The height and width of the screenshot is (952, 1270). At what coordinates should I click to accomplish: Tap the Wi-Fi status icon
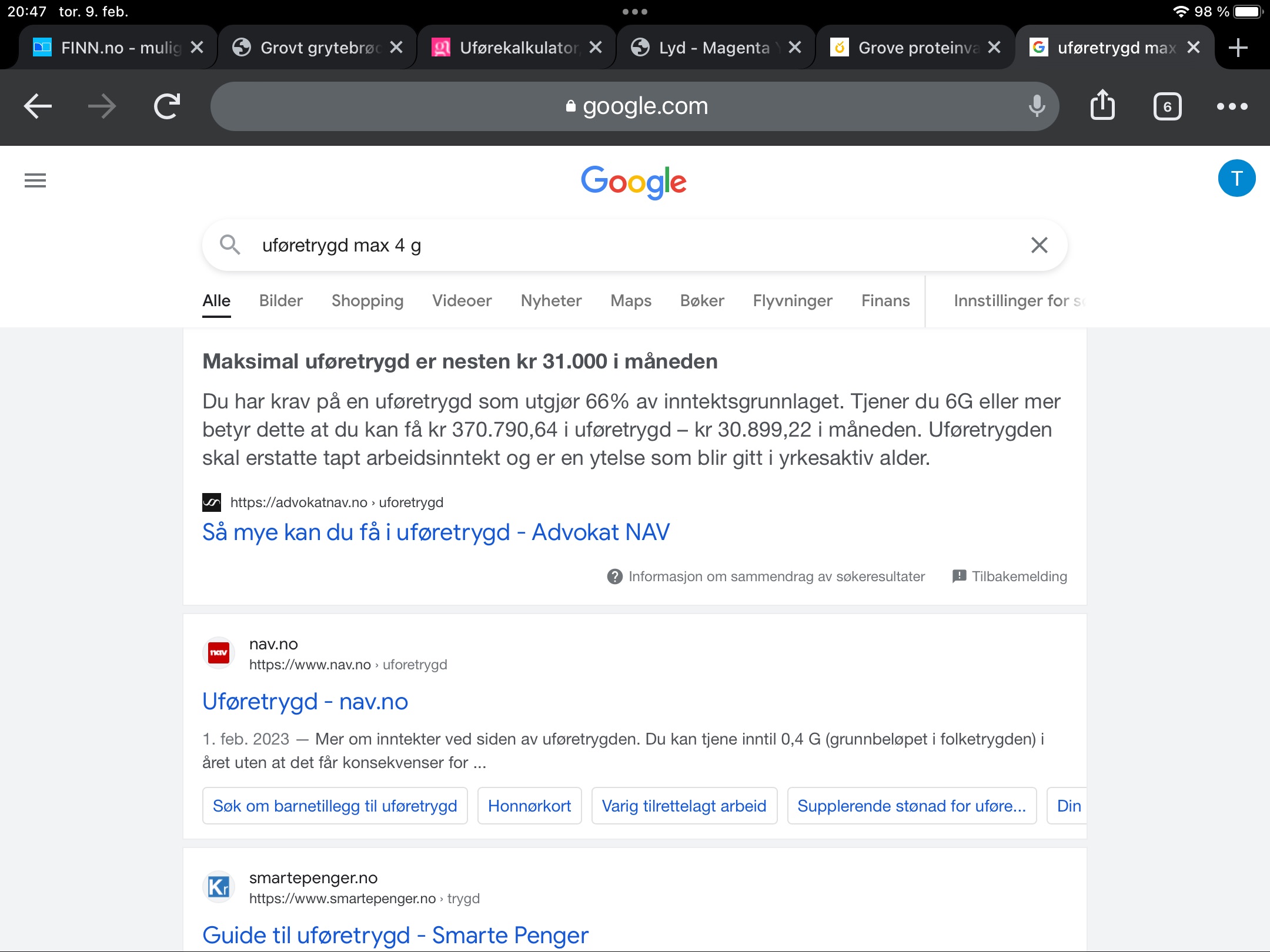pyautogui.click(x=1181, y=12)
